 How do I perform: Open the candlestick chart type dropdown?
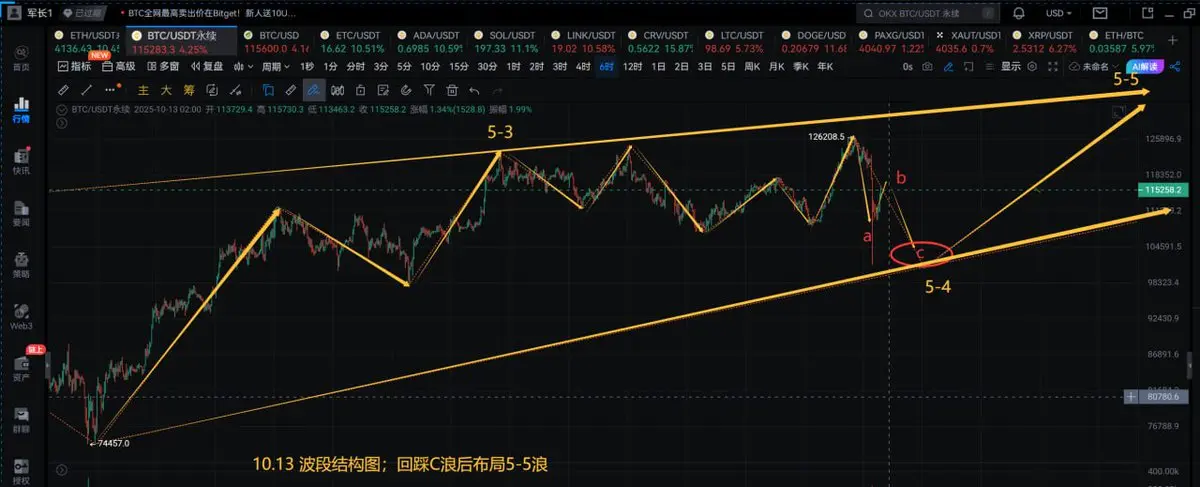tap(242, 66)
